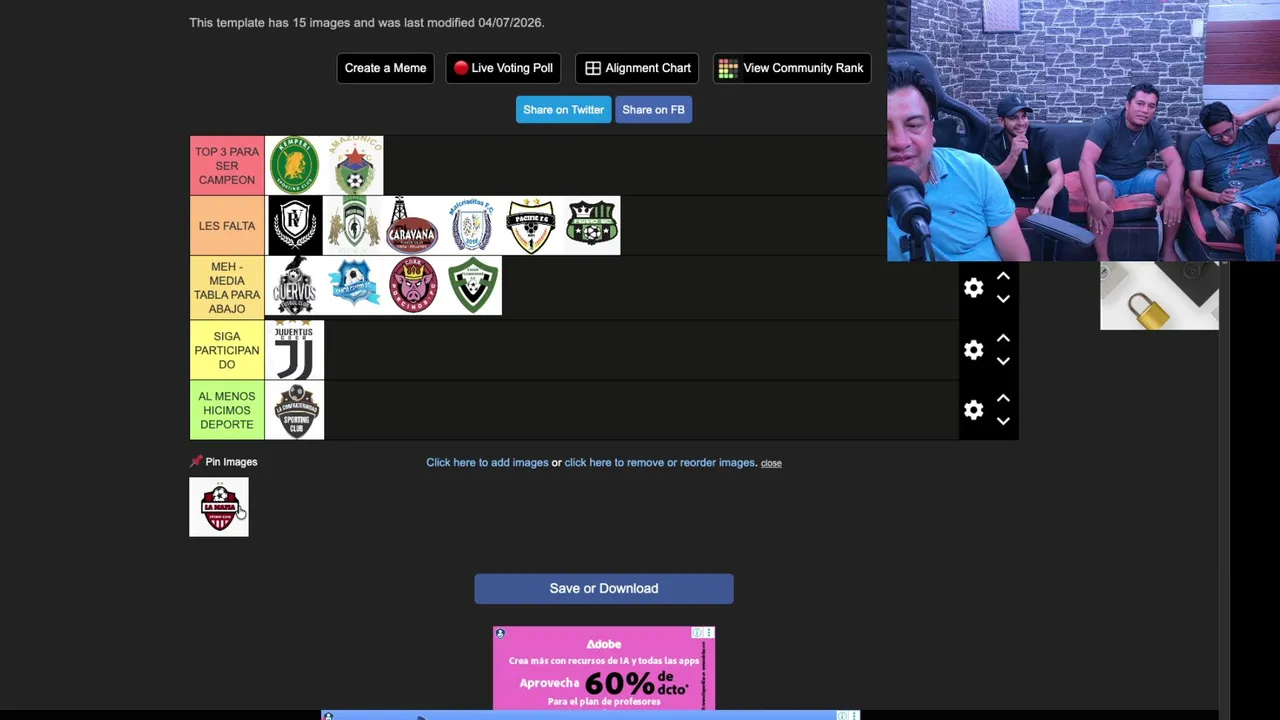Click the template last modified info text
This screenshot has width=1280, height=720.
[x=366, y=22]
